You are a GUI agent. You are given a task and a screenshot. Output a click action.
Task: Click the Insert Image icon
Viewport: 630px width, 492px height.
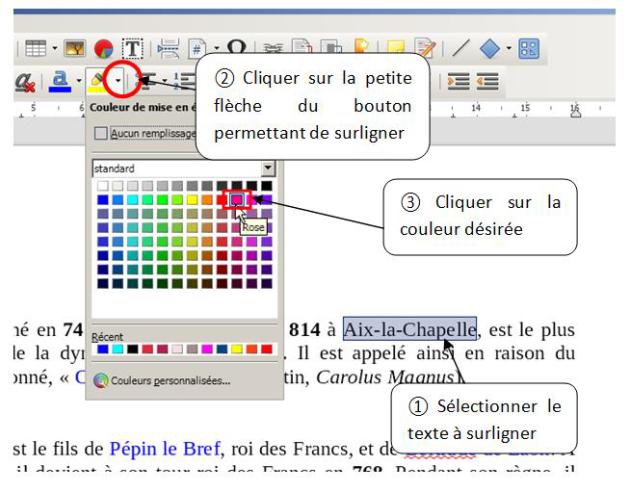coord(73,48)
